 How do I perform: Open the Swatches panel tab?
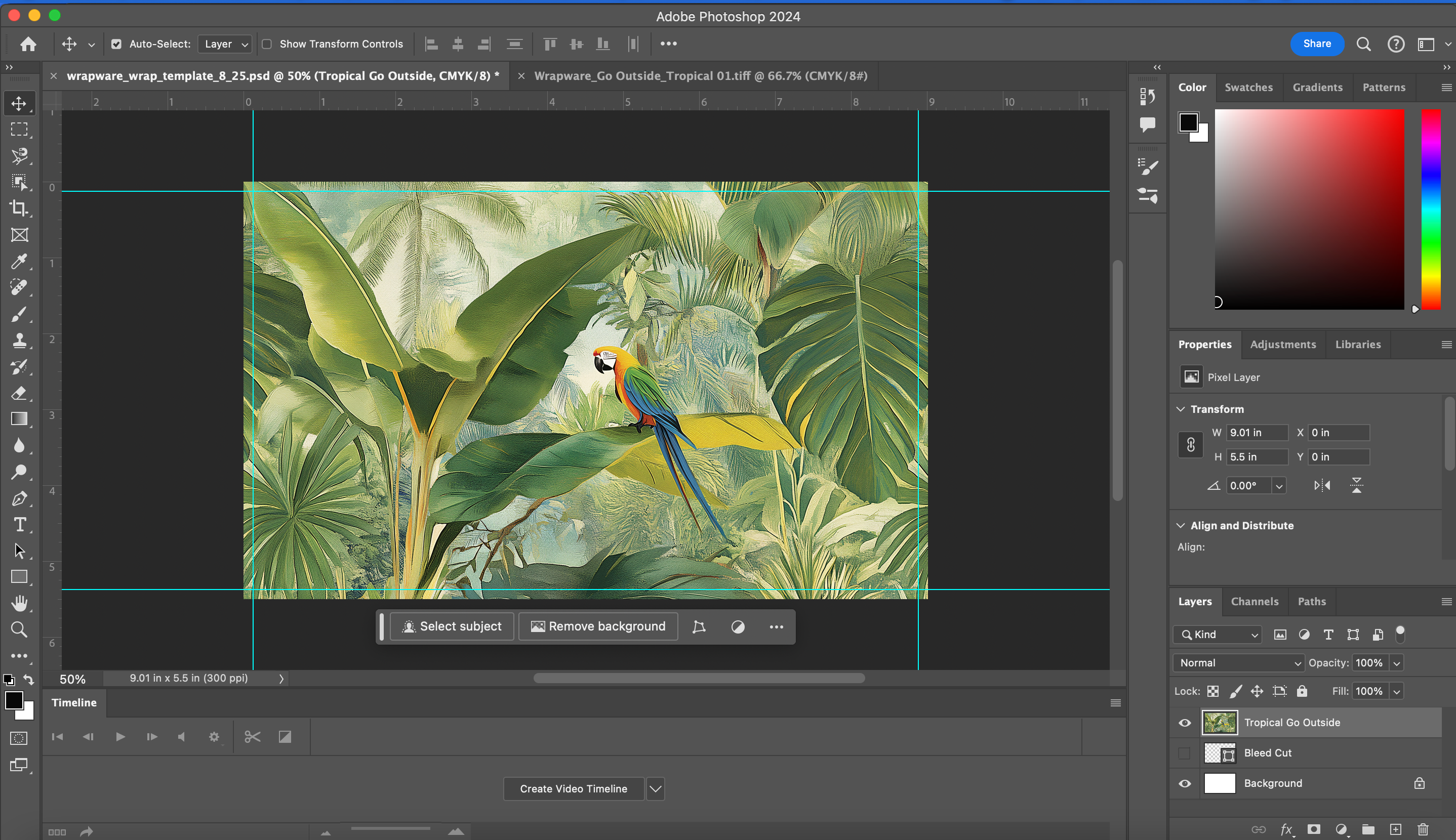pos(1248,87)
